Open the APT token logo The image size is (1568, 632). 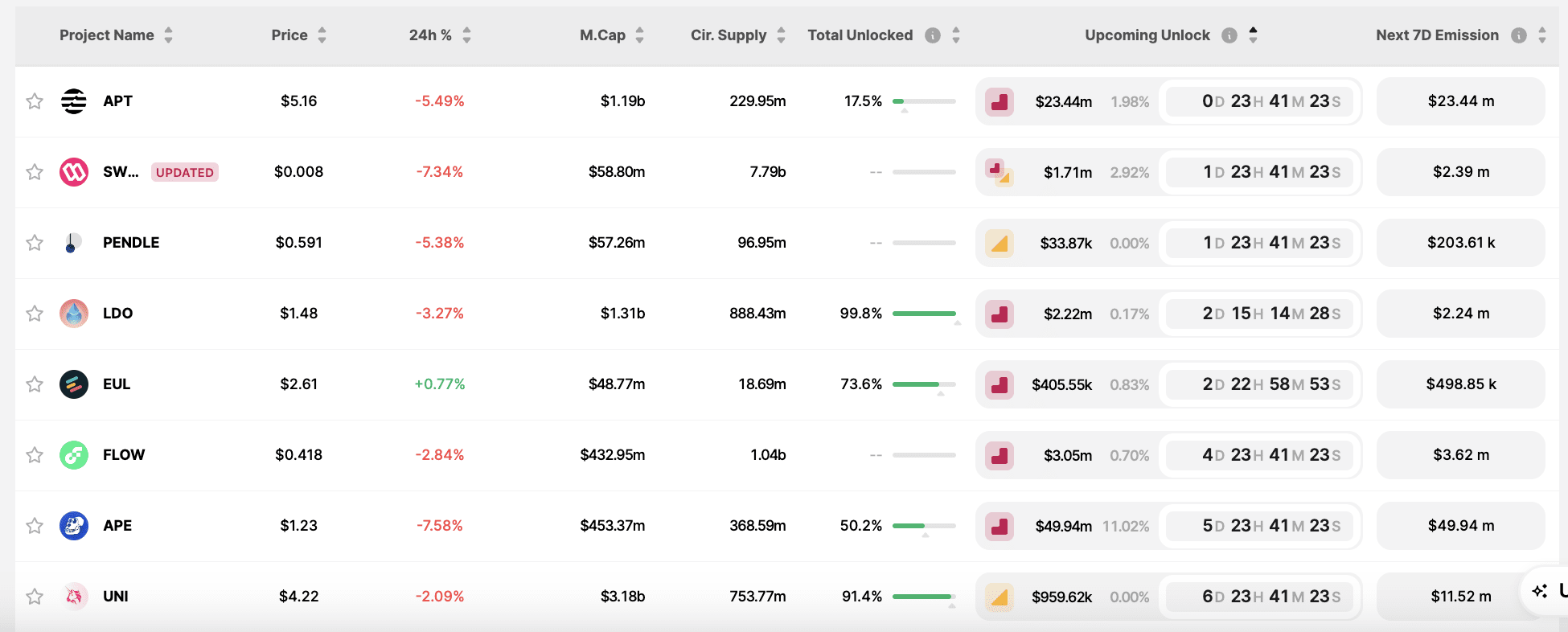pos(74,101)
